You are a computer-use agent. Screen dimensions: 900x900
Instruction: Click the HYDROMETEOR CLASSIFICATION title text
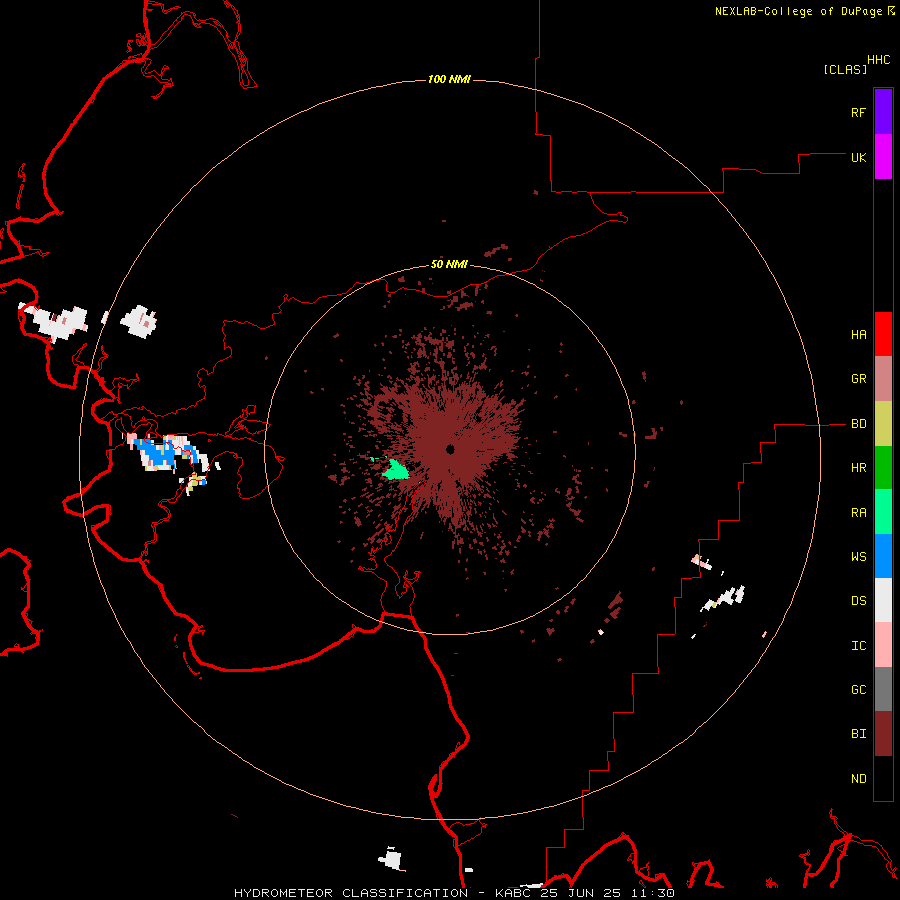(351, 893)
